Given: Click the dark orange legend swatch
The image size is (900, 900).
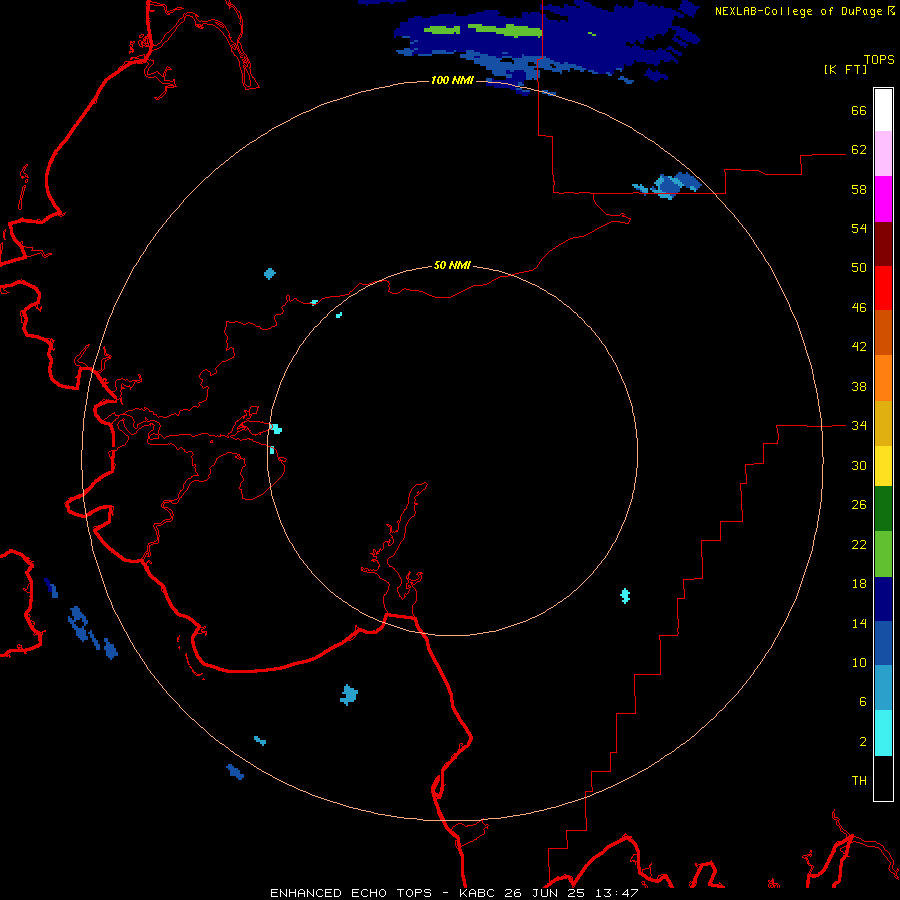Looking at the screenshot, I should [883, 332].
